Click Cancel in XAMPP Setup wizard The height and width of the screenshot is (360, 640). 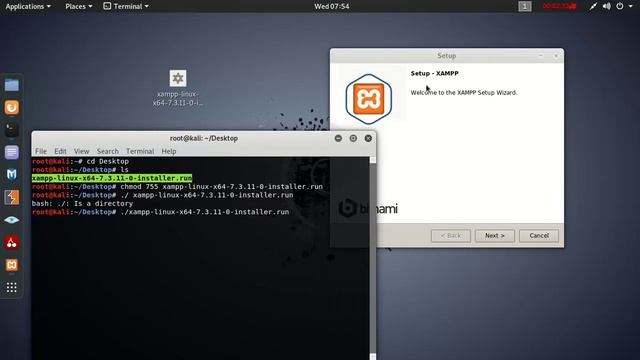click(x=539, y=236)
